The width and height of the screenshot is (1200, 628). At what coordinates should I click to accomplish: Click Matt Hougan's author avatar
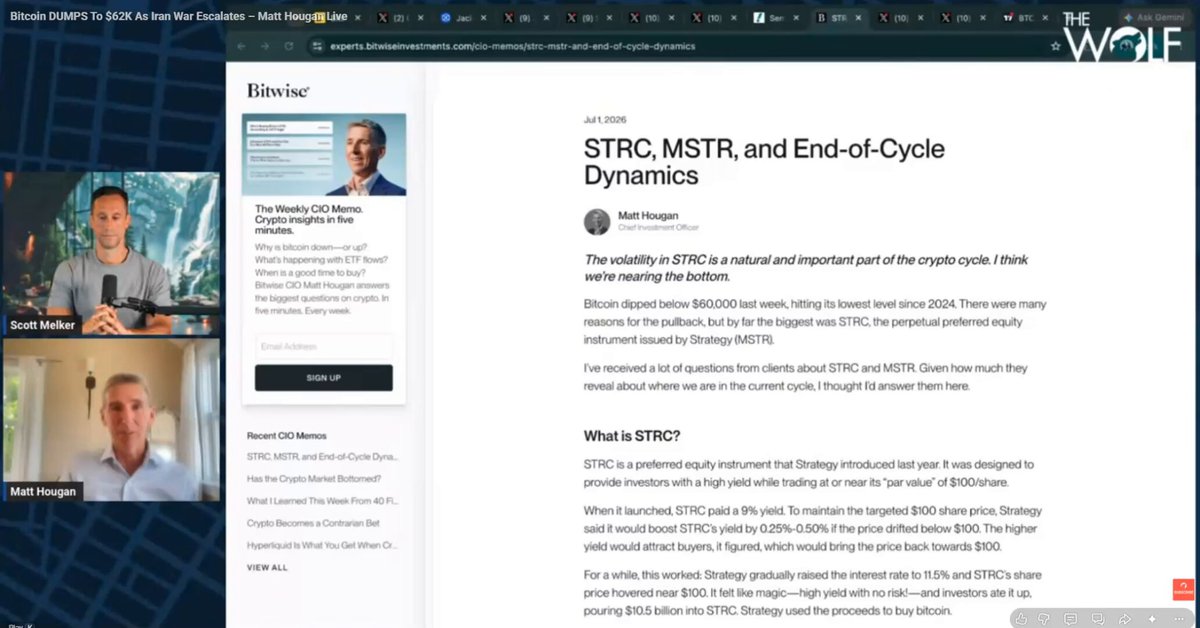coord(597,222)
